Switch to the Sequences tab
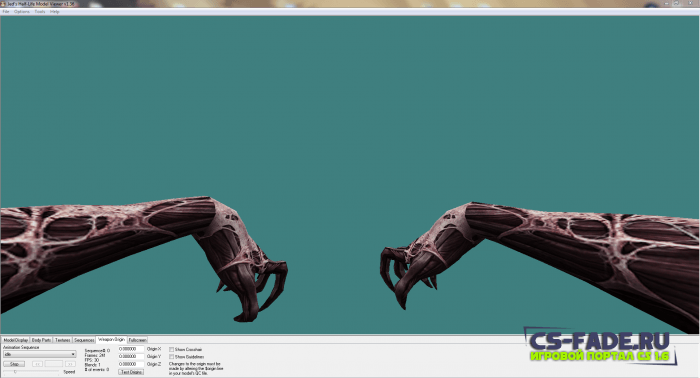This screenshot has height=378, width=700. click(x=84, y=340)
